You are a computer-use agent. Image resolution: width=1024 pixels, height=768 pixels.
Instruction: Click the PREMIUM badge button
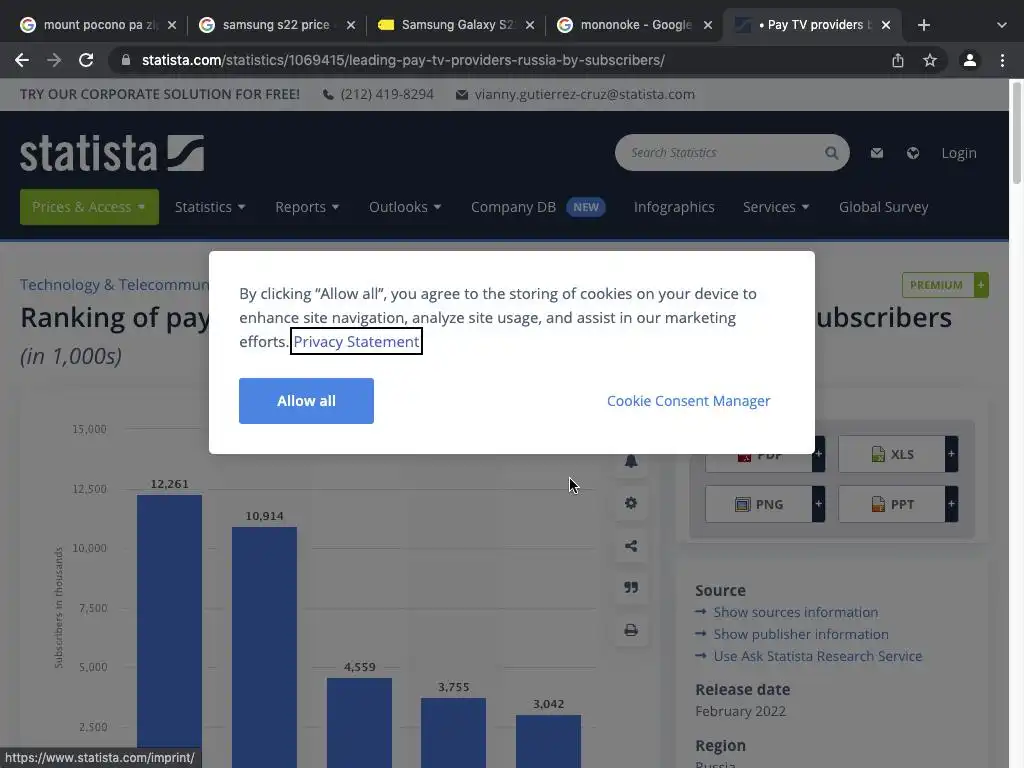(x=945, y=285)
